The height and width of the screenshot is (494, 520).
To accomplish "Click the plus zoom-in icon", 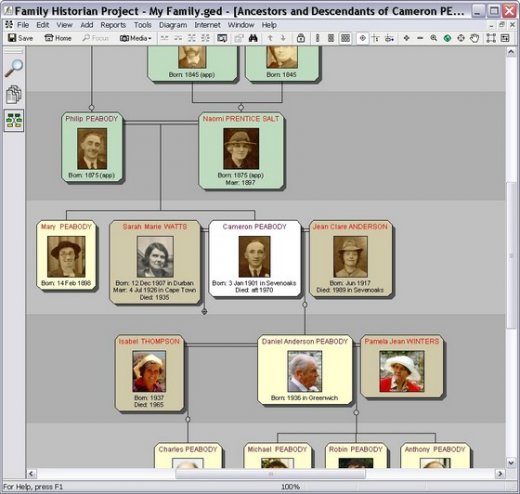I will click(x=406, y=38).
